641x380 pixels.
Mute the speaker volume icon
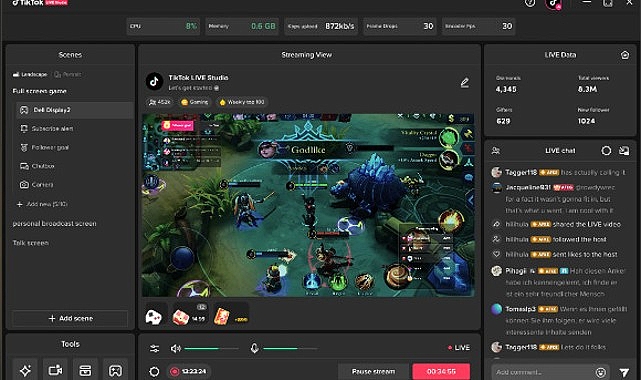[175, 349]
